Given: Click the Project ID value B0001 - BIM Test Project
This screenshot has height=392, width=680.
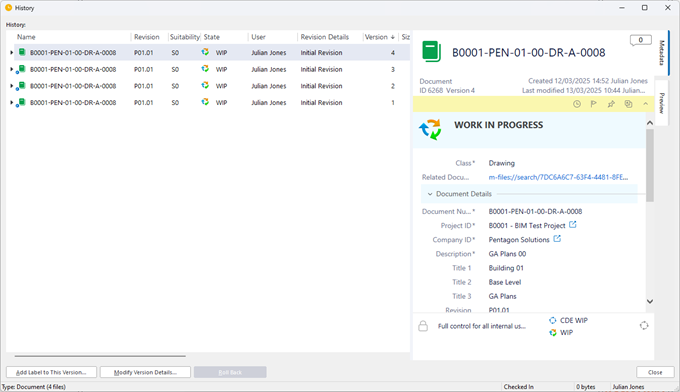Looking at the screenshot, I should coord(527,225).
